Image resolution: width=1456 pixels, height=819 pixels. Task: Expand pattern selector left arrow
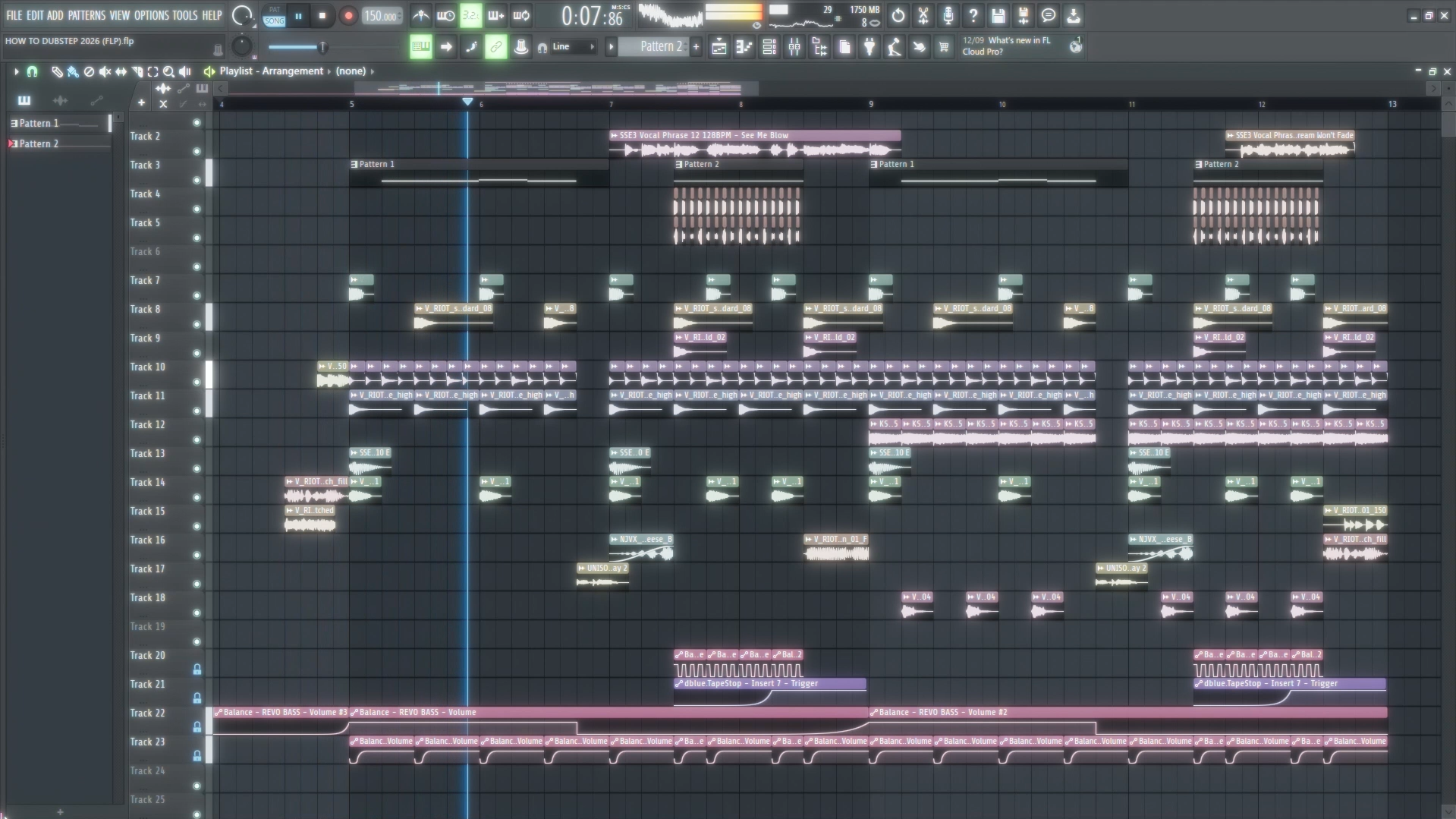click(x=610, y=47)
